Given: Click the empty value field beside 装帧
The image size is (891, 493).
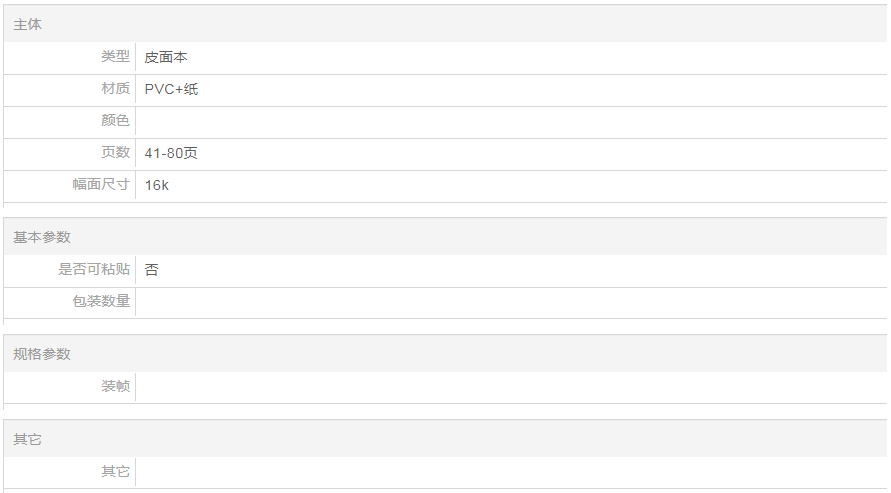Looking at the screenshot, I should coord(510,386).
